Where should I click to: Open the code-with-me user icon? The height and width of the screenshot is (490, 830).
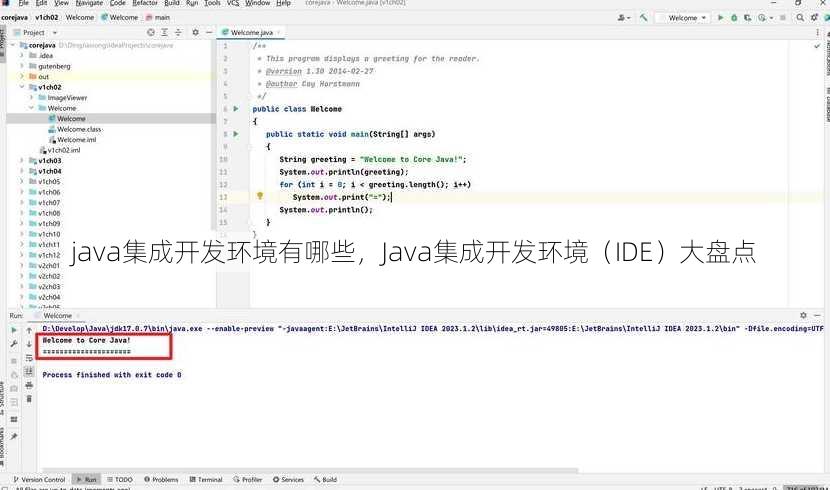pos(624,17)
